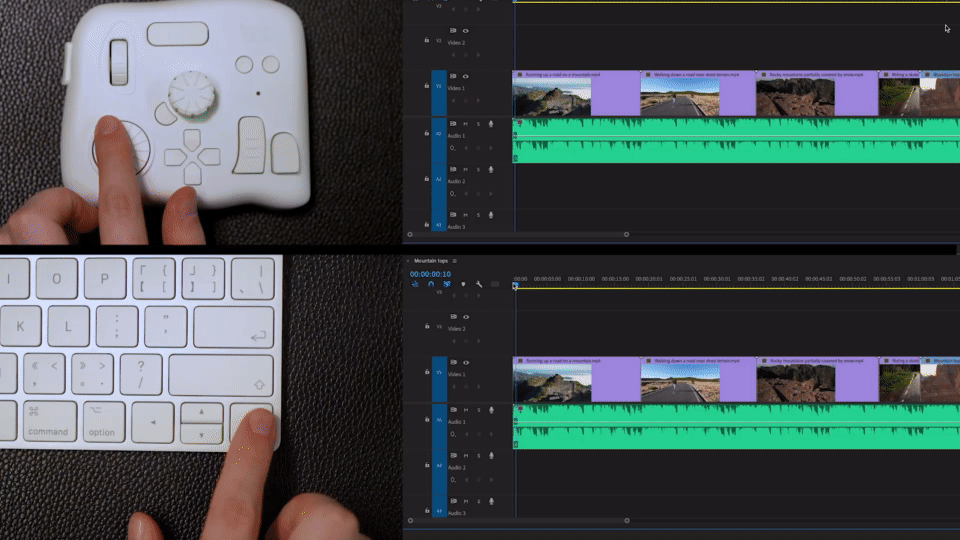Mute Audio 1 in Mountain tops timeline

click(x=466, y=410)
